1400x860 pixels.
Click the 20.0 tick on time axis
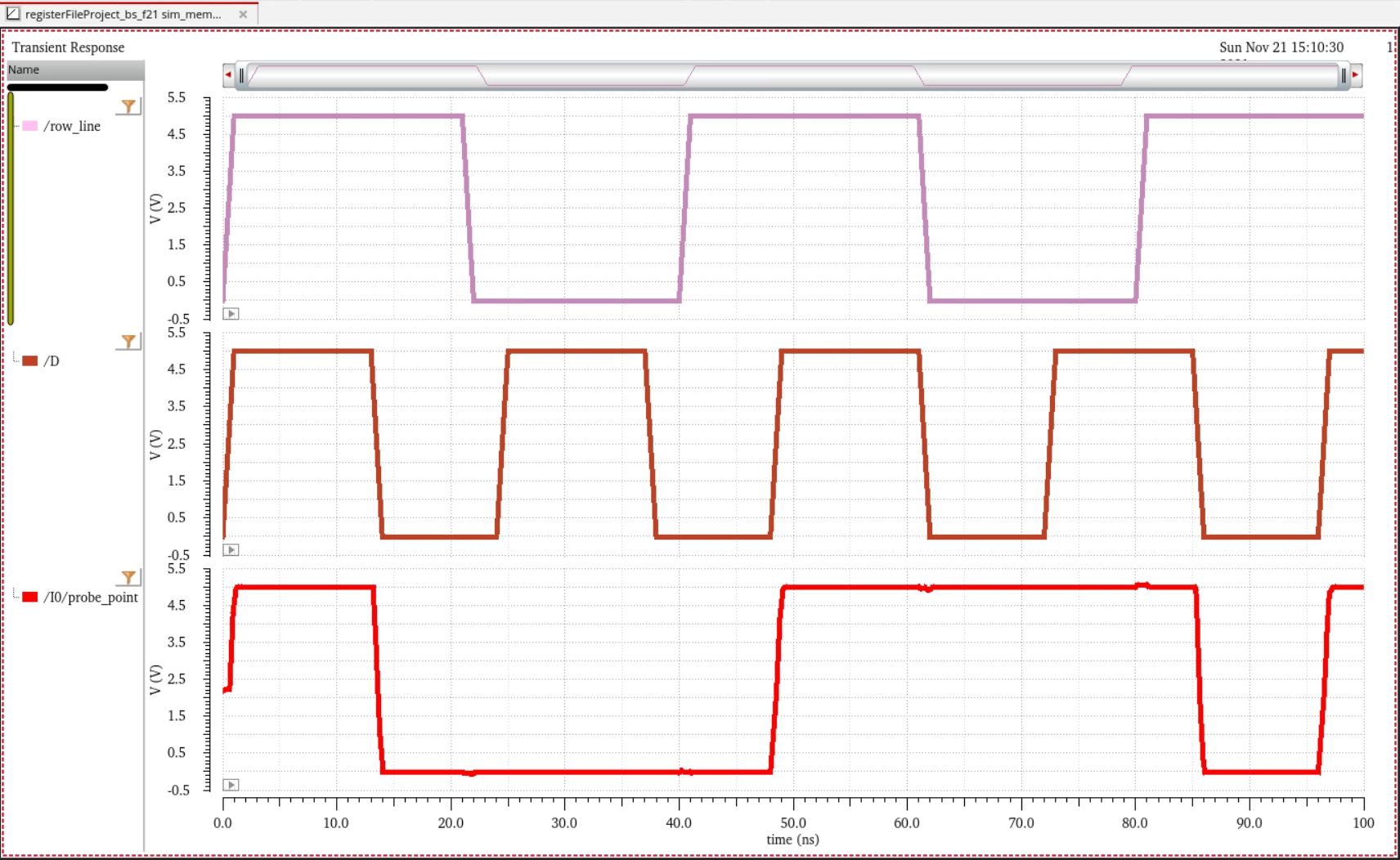click(451, 823)
